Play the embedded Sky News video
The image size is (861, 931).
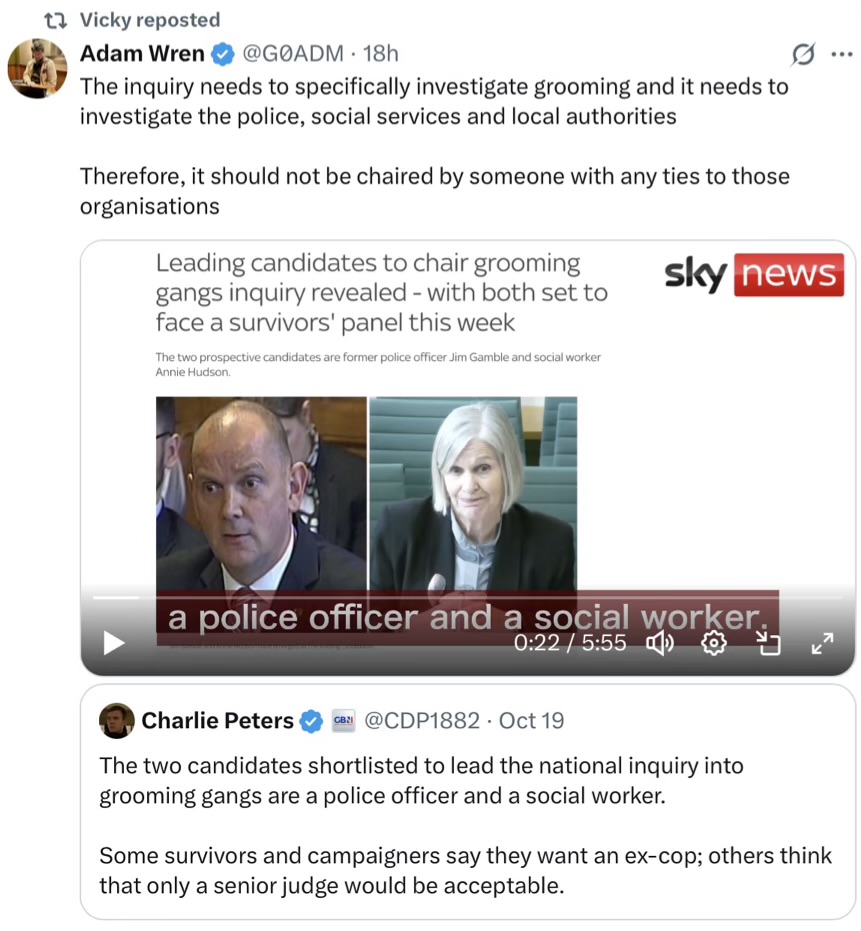point(113,642)
